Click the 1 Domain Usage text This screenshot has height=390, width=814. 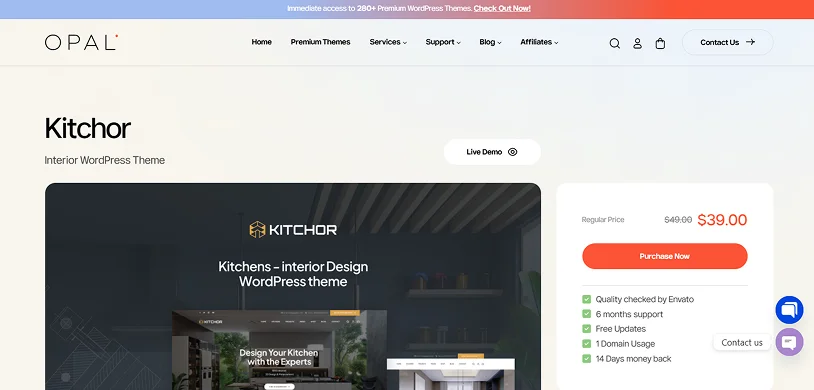tap(625, 344)
